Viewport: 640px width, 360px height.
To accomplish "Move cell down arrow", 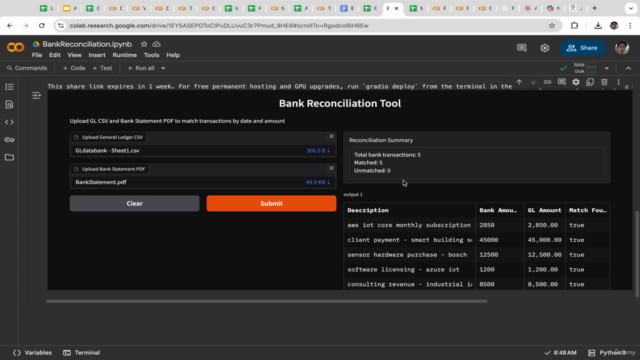I will tap(533, 82).
